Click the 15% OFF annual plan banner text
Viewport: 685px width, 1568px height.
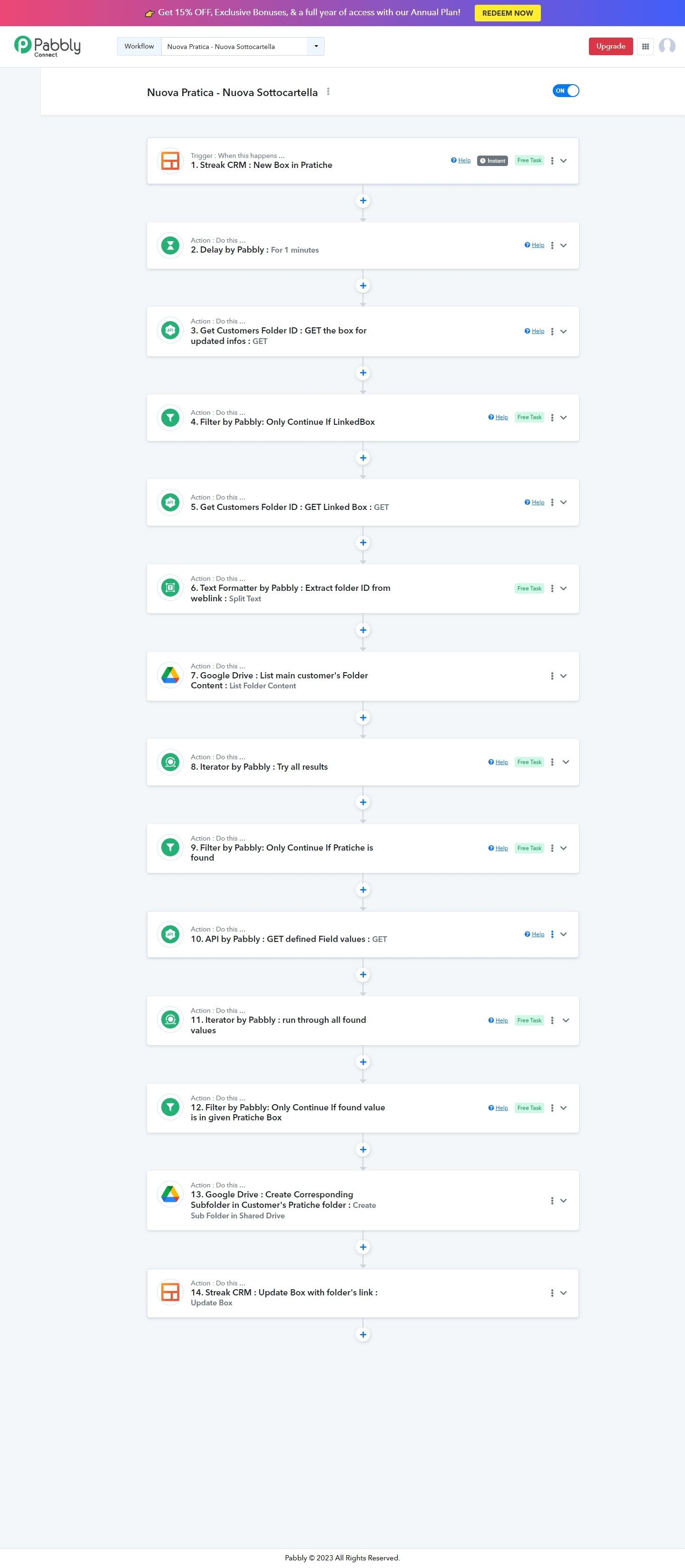(309, 13)
